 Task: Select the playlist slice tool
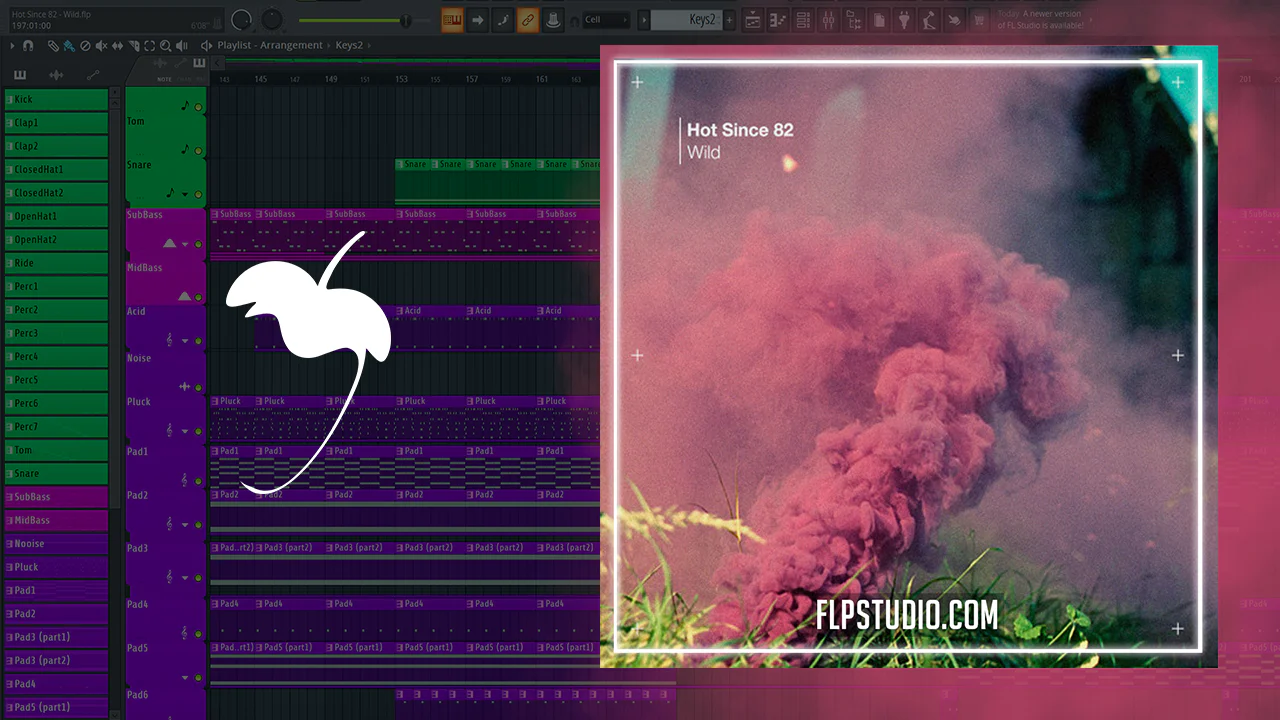(x=133, y=46)
